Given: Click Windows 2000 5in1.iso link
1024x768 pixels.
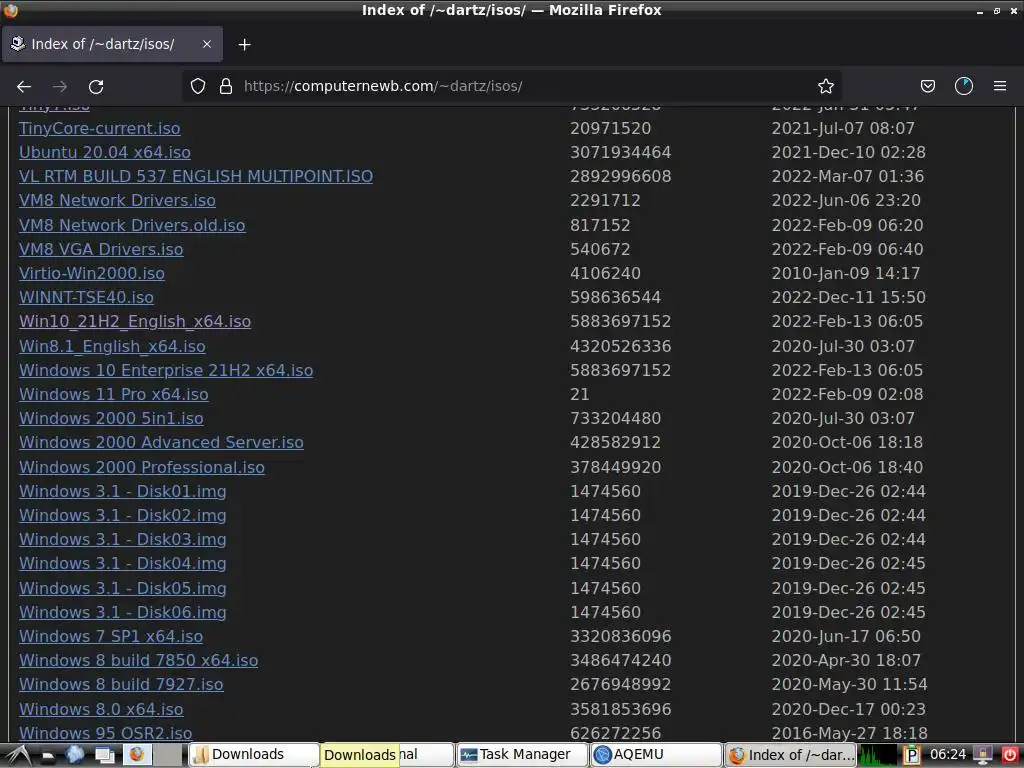Looking at the screenshot, I should point(111,418).
